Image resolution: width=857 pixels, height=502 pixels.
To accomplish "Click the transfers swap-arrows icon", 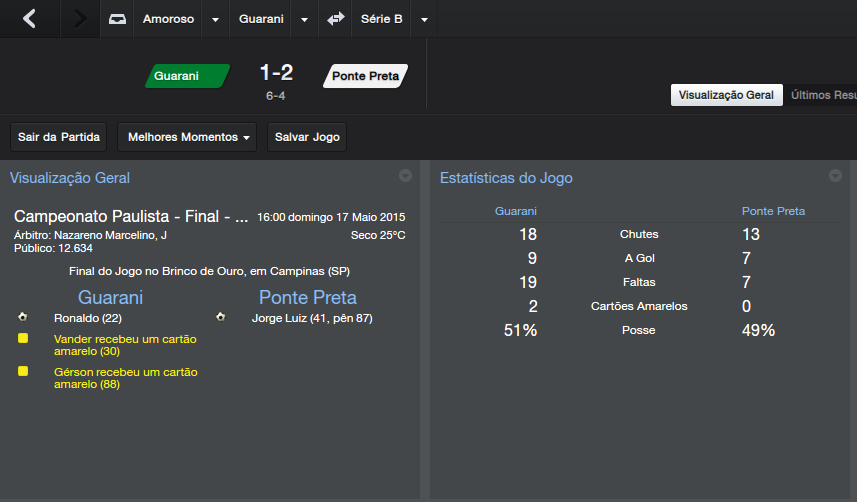I will tap(336, 19).
